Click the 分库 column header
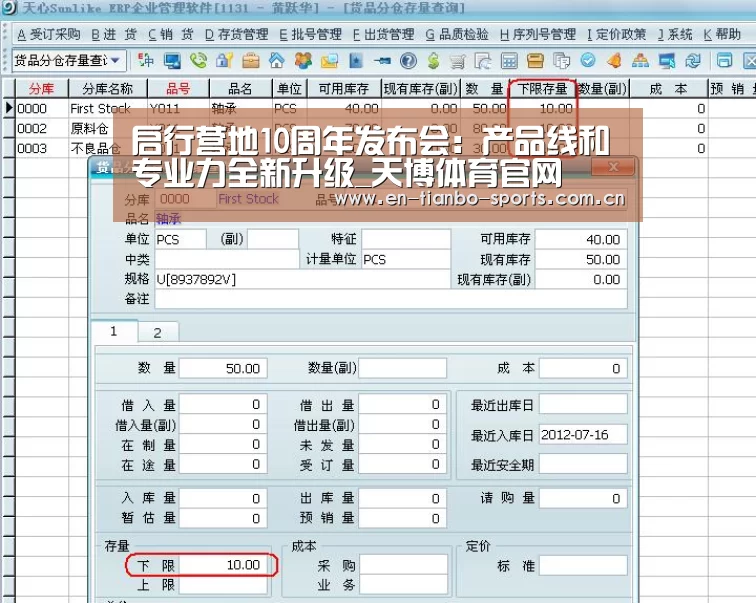 (x=41, y=89)
